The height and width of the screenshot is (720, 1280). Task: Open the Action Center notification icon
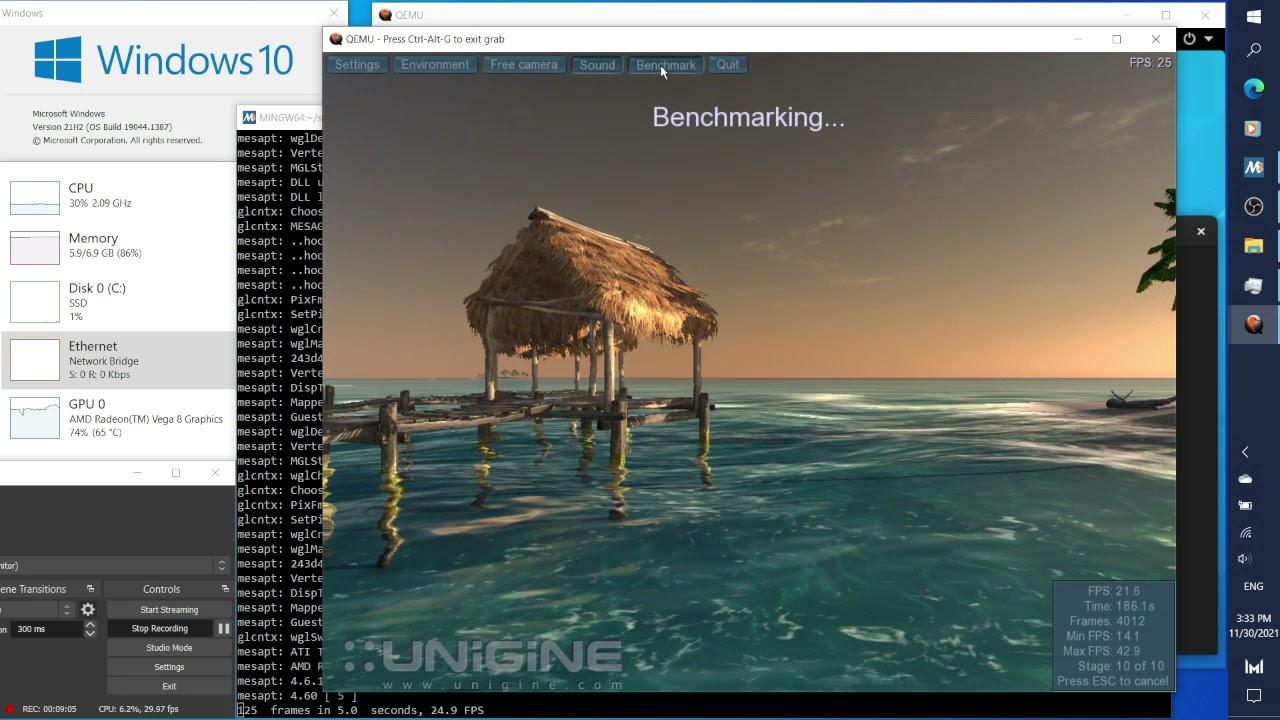coord(1254,696)
